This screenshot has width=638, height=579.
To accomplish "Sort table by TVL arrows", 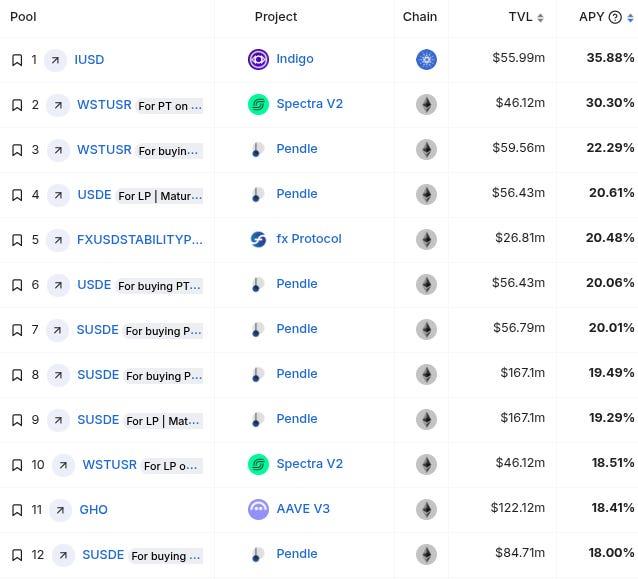I will click(540, 18).
